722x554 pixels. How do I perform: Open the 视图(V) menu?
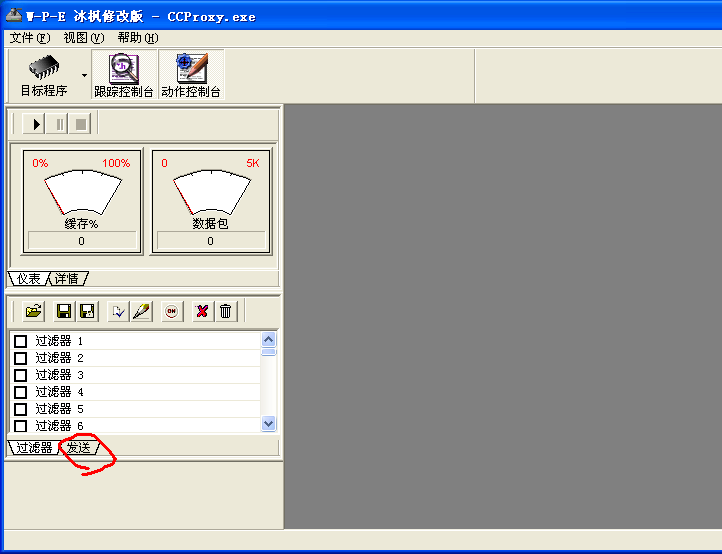(84, 38)
